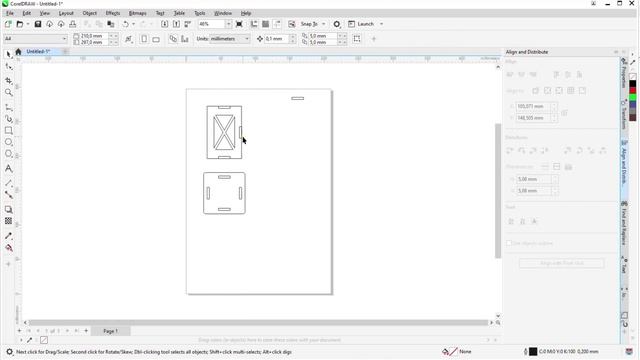Viewport: 640px width, 360px height.
Task: Select the Color Eyedropper tool
Action: (x=9, y=236)
